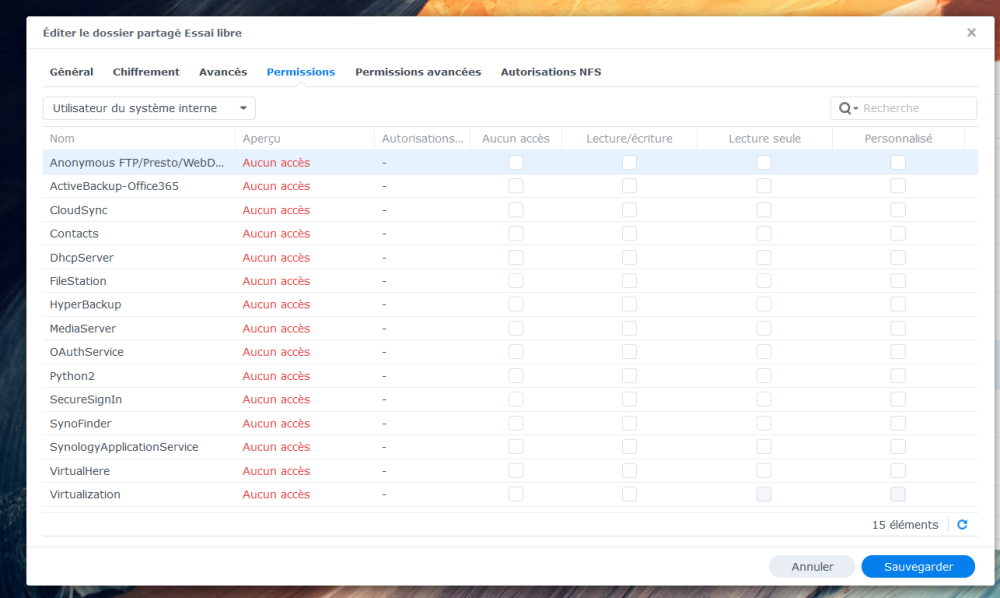
Task: Check Lecture/écriture for Anonymous FTP row
Action: click(x=629, y=162)
